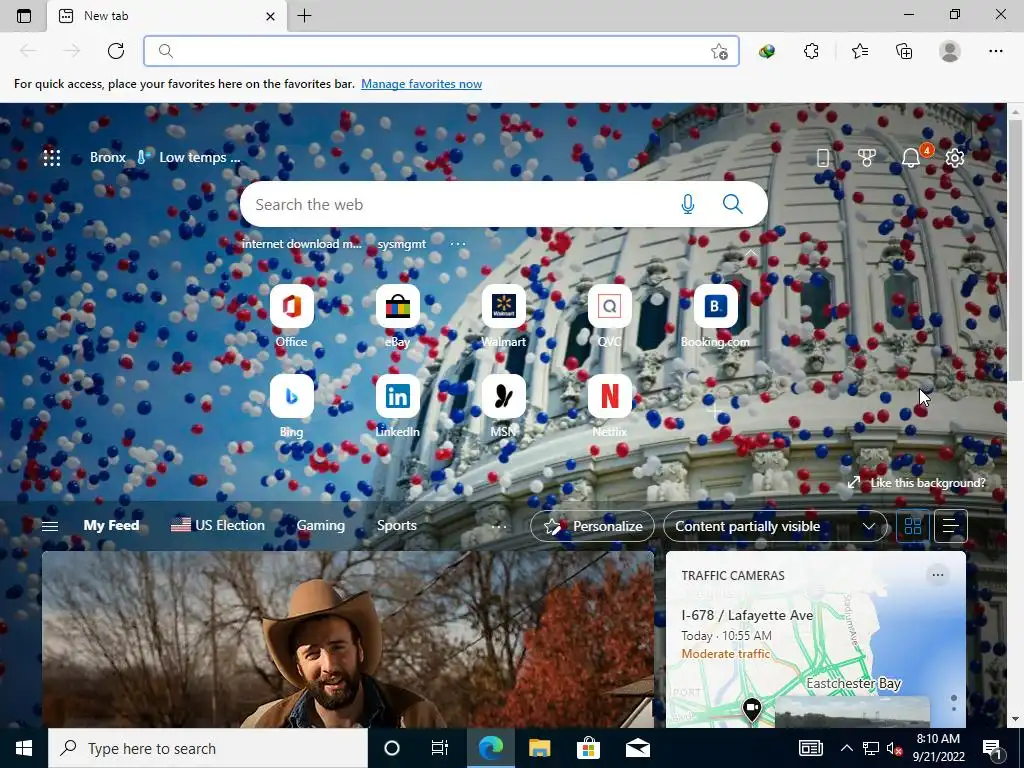
Task: Click Like this background link
Action: point(917,483)
